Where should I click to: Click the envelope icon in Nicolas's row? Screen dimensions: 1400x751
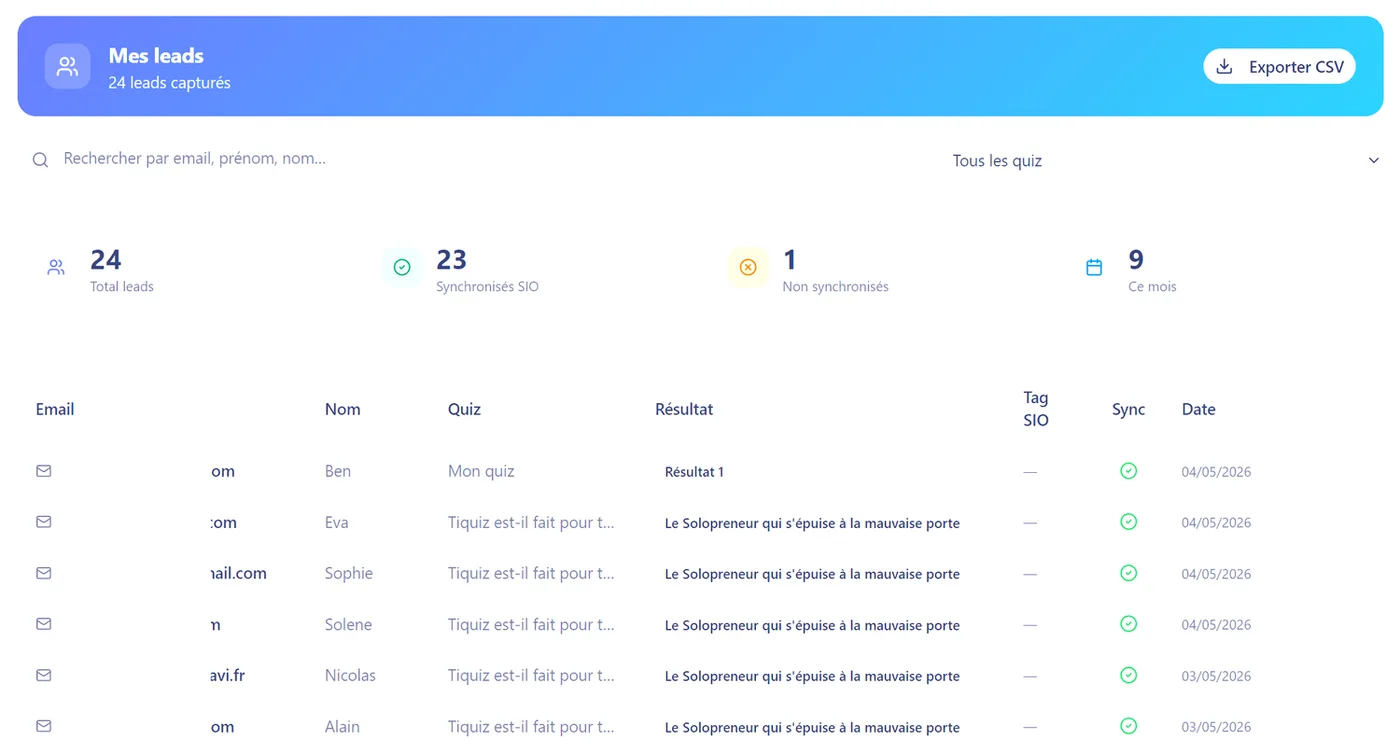tap(44, 675)
